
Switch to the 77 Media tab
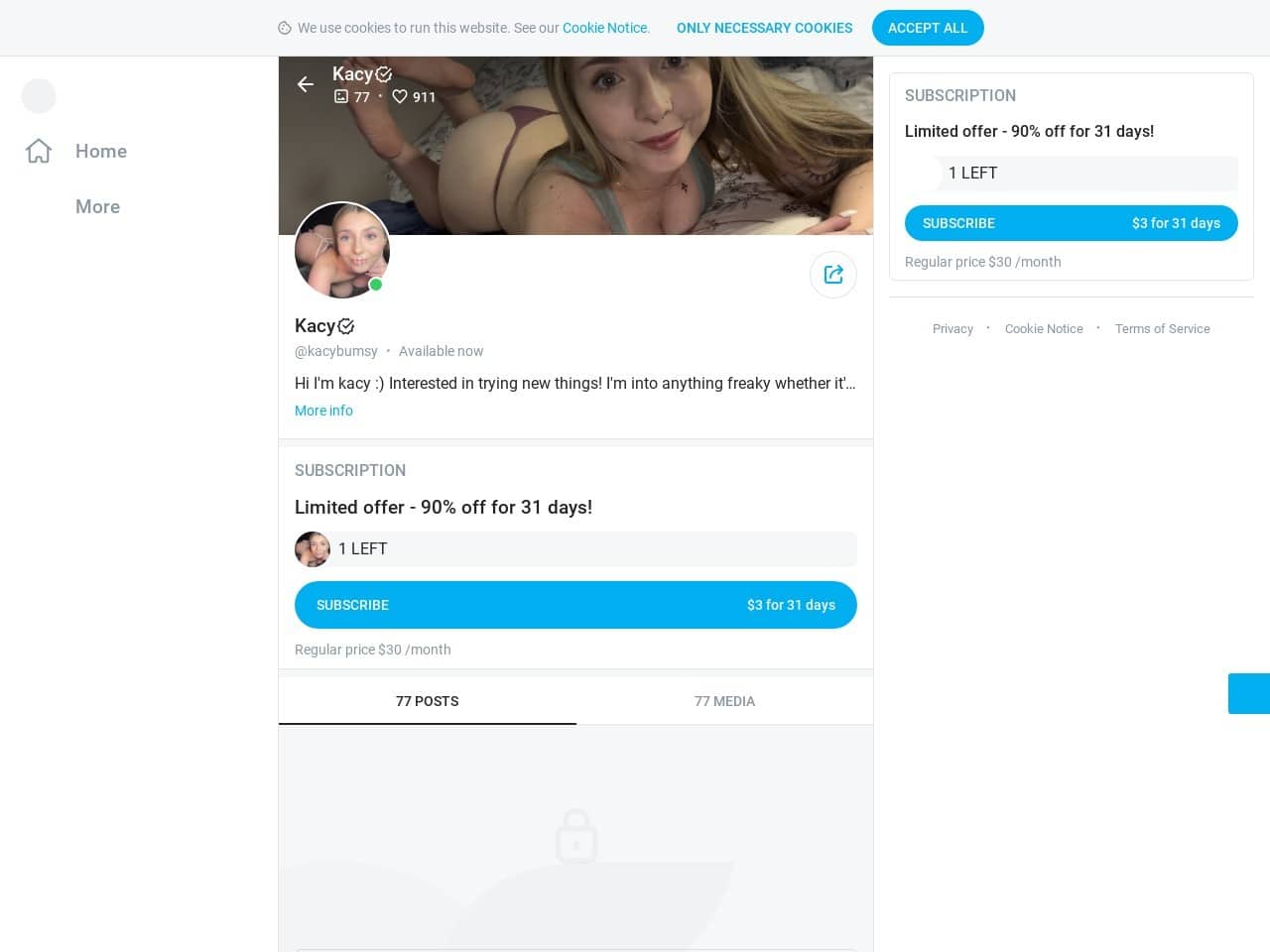click(724, 701)
